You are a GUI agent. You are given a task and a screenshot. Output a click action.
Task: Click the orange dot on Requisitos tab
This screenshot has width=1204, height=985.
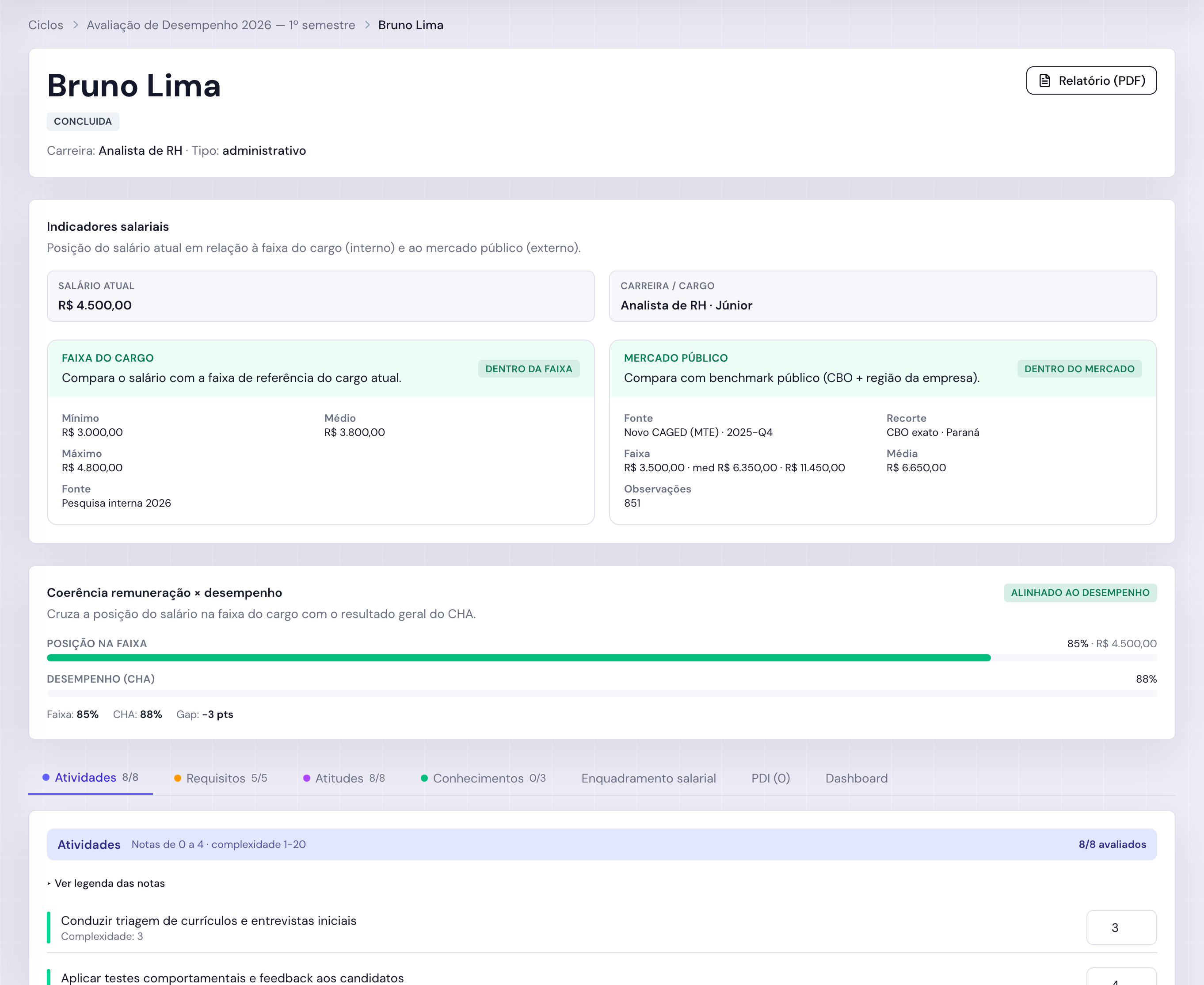click(178, 779)
